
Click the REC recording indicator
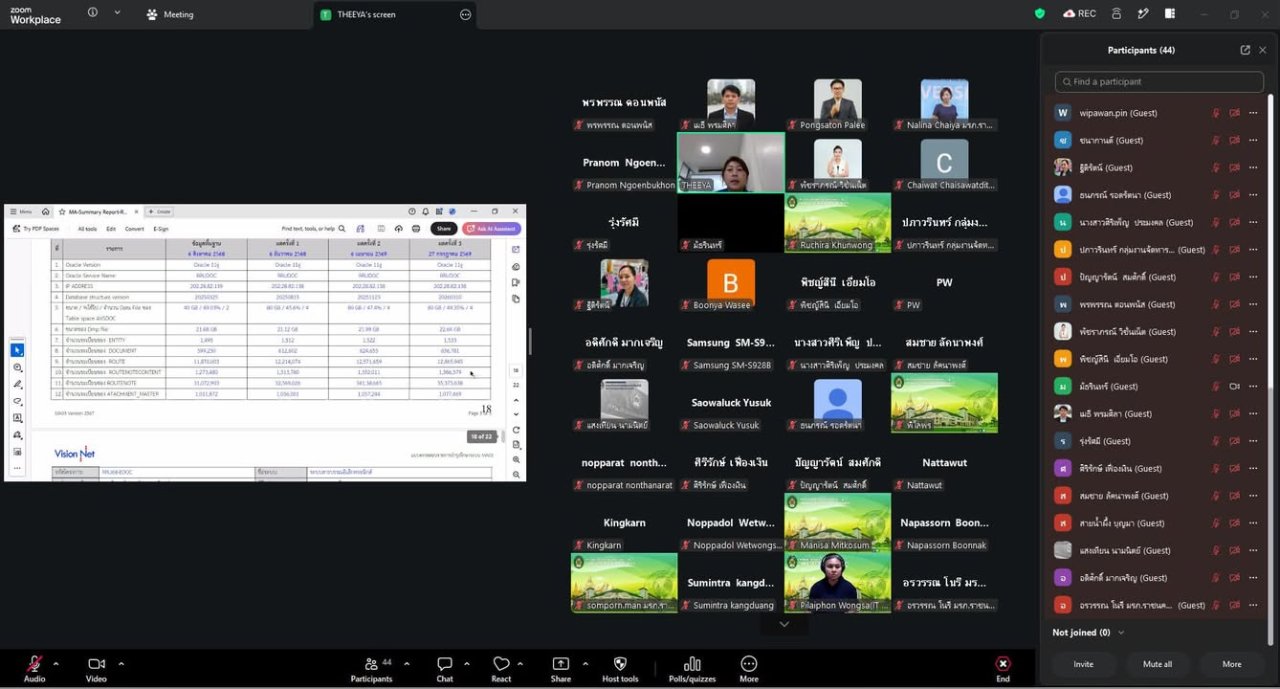pos(1080,14)
